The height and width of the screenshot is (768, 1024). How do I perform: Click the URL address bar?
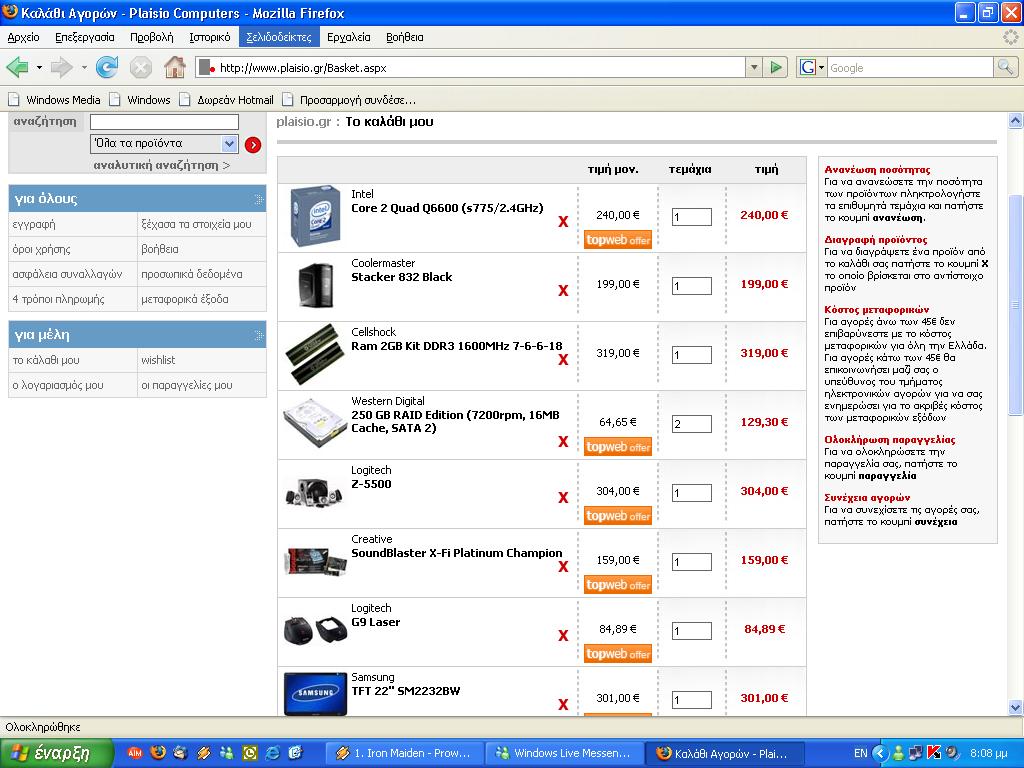[x=470, y=67]
